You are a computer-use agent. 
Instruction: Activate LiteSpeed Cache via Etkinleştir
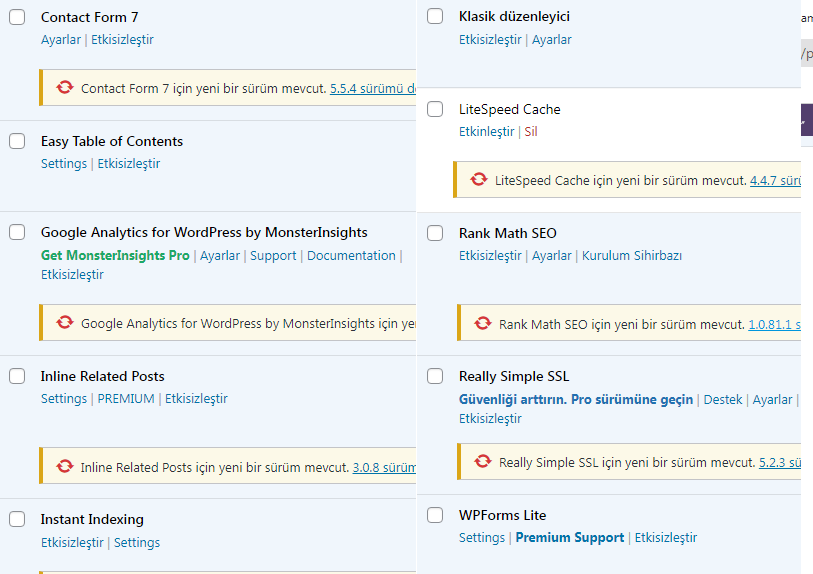486,132
